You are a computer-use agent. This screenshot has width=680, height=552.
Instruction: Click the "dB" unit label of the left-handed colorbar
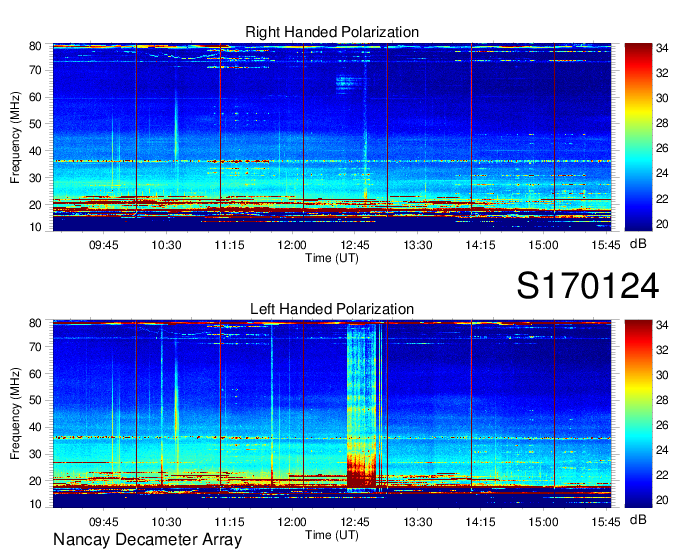point(638,519)
